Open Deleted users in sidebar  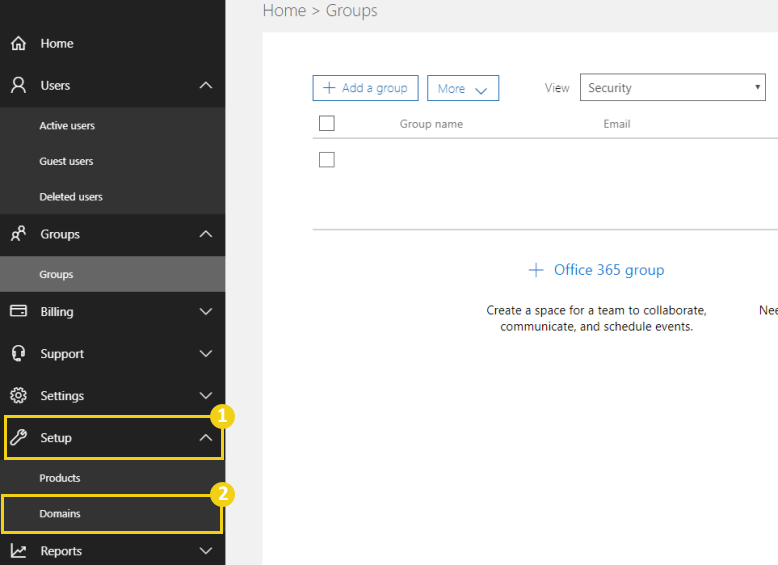[71, 197]
